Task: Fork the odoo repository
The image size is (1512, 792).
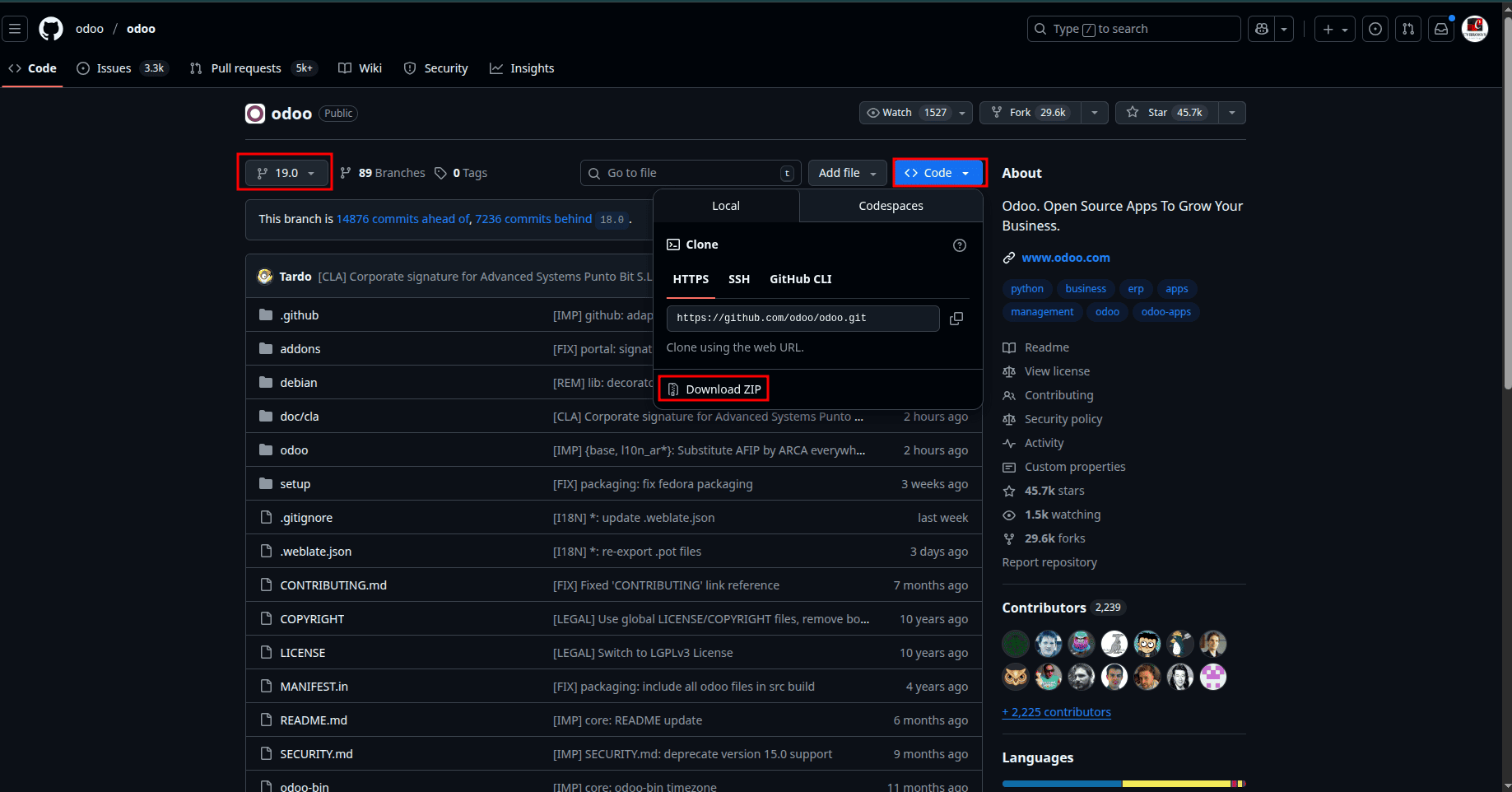Action: click(x=1030, y=113)
